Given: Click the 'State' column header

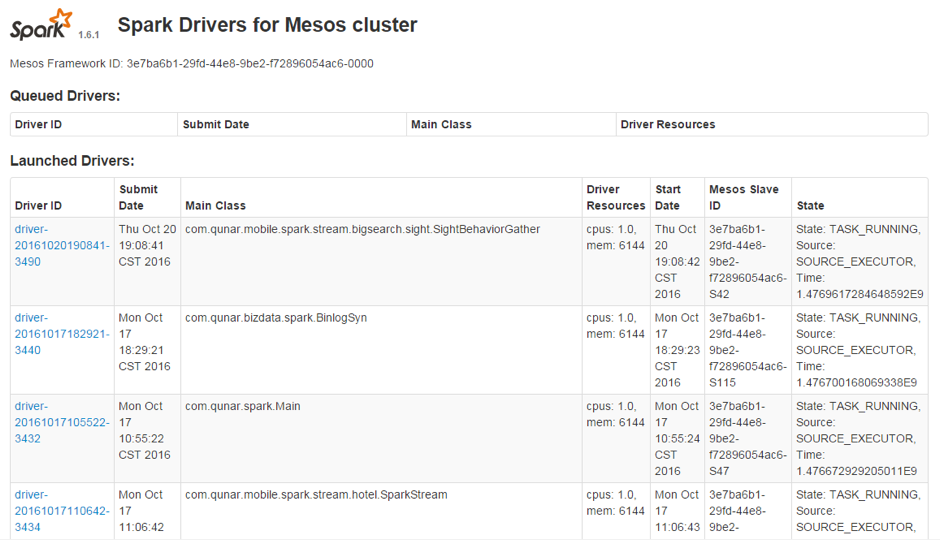Looking at the screenshot, I should pyautogui.click(x=810, y=206).
